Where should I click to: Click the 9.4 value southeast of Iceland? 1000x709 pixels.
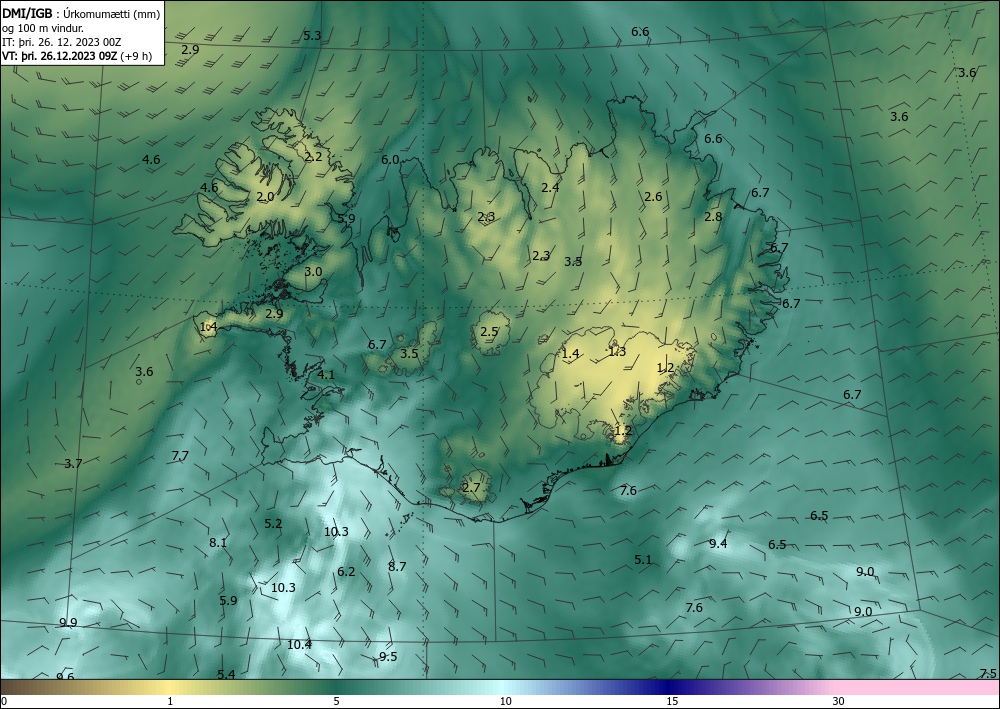click(718, 543)
